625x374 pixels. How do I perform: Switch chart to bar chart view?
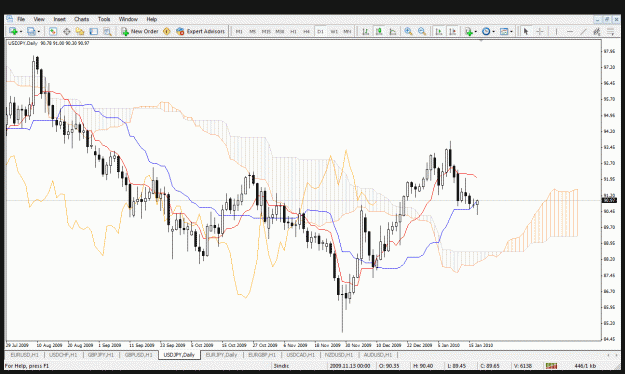pos(365,31)
